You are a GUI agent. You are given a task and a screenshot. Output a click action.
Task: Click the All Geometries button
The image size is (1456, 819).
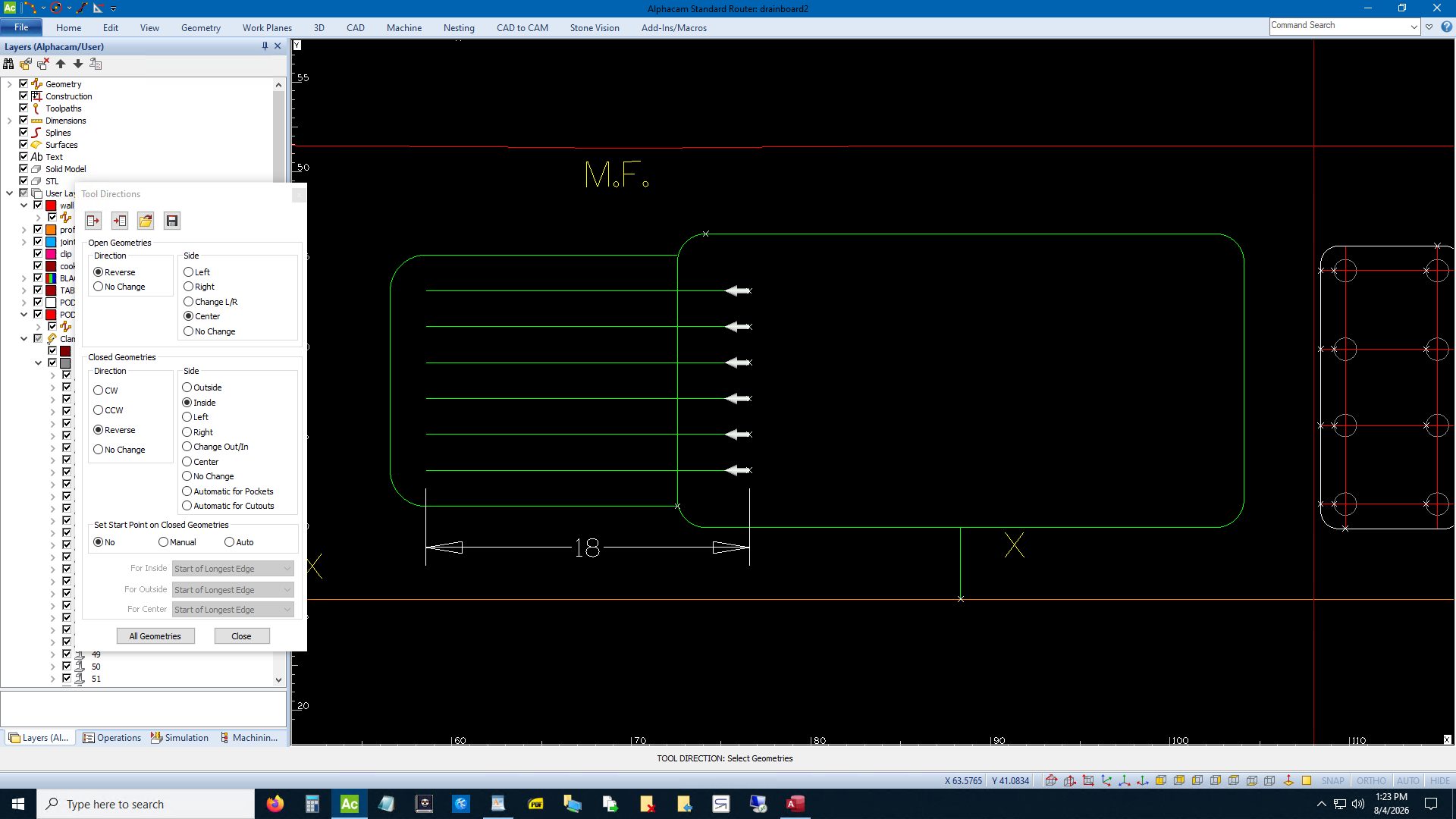(155, 636)
